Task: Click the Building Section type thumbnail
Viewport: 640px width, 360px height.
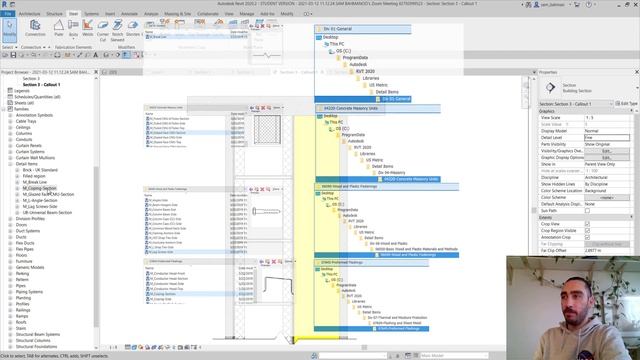Action: [550, 87]
